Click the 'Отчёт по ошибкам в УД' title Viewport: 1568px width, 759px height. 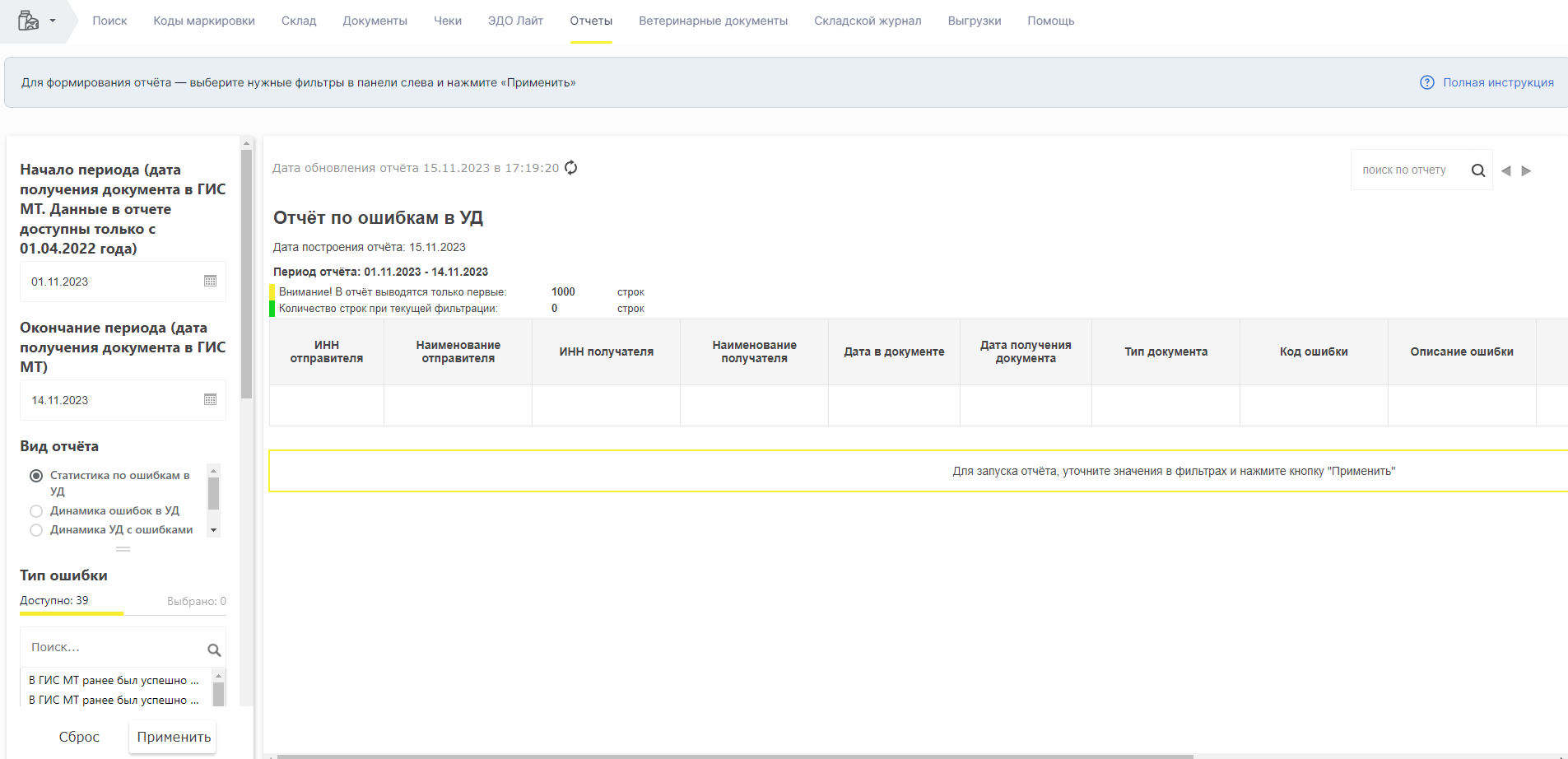(x=378, y=217)
